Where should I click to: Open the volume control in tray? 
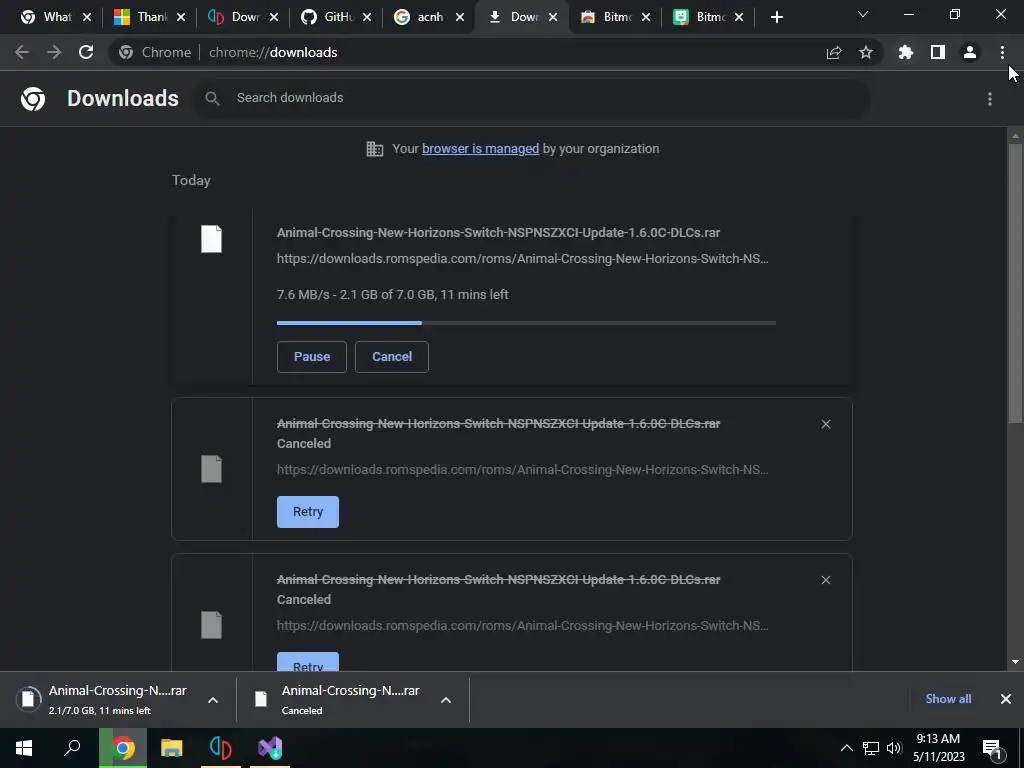click(894, 748)
